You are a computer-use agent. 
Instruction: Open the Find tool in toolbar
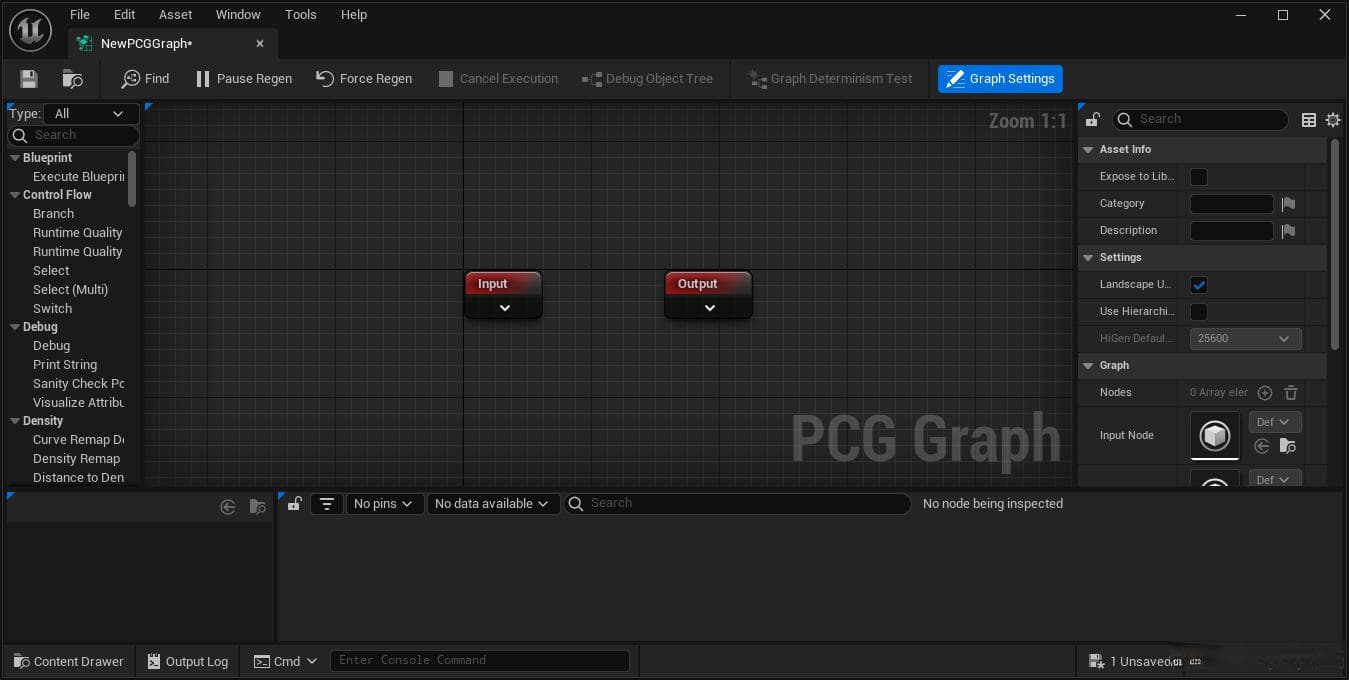(145, 78)
